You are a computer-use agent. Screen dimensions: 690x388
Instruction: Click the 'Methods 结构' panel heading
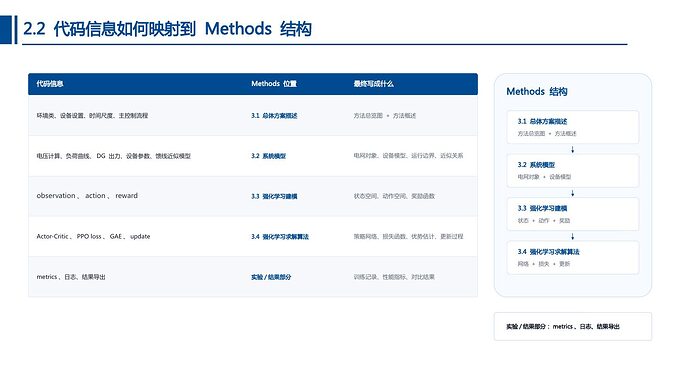537,92
